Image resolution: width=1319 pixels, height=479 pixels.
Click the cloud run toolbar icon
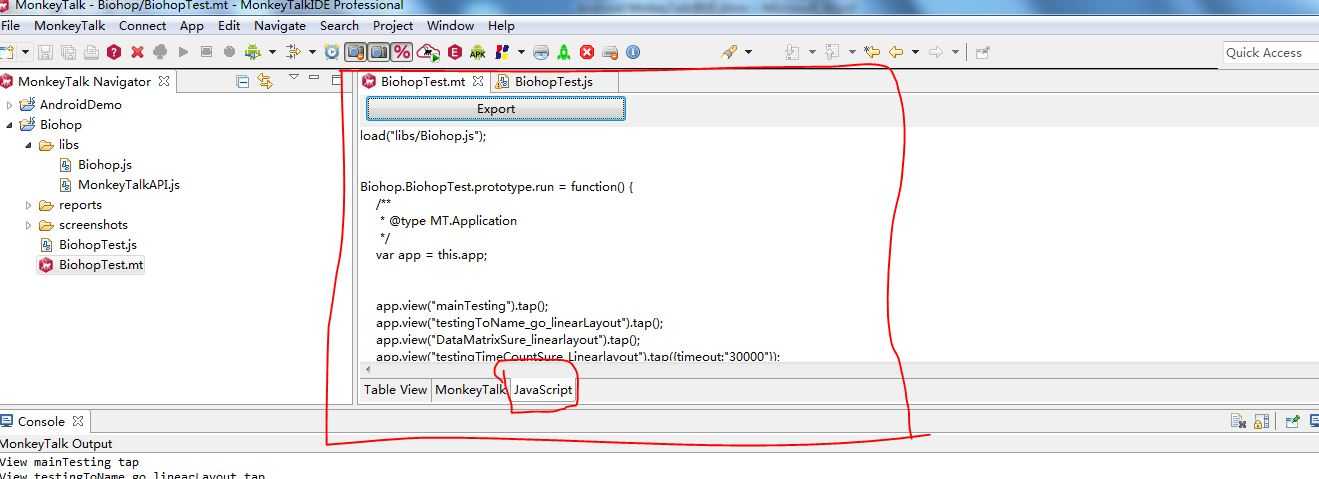[428, 52]
